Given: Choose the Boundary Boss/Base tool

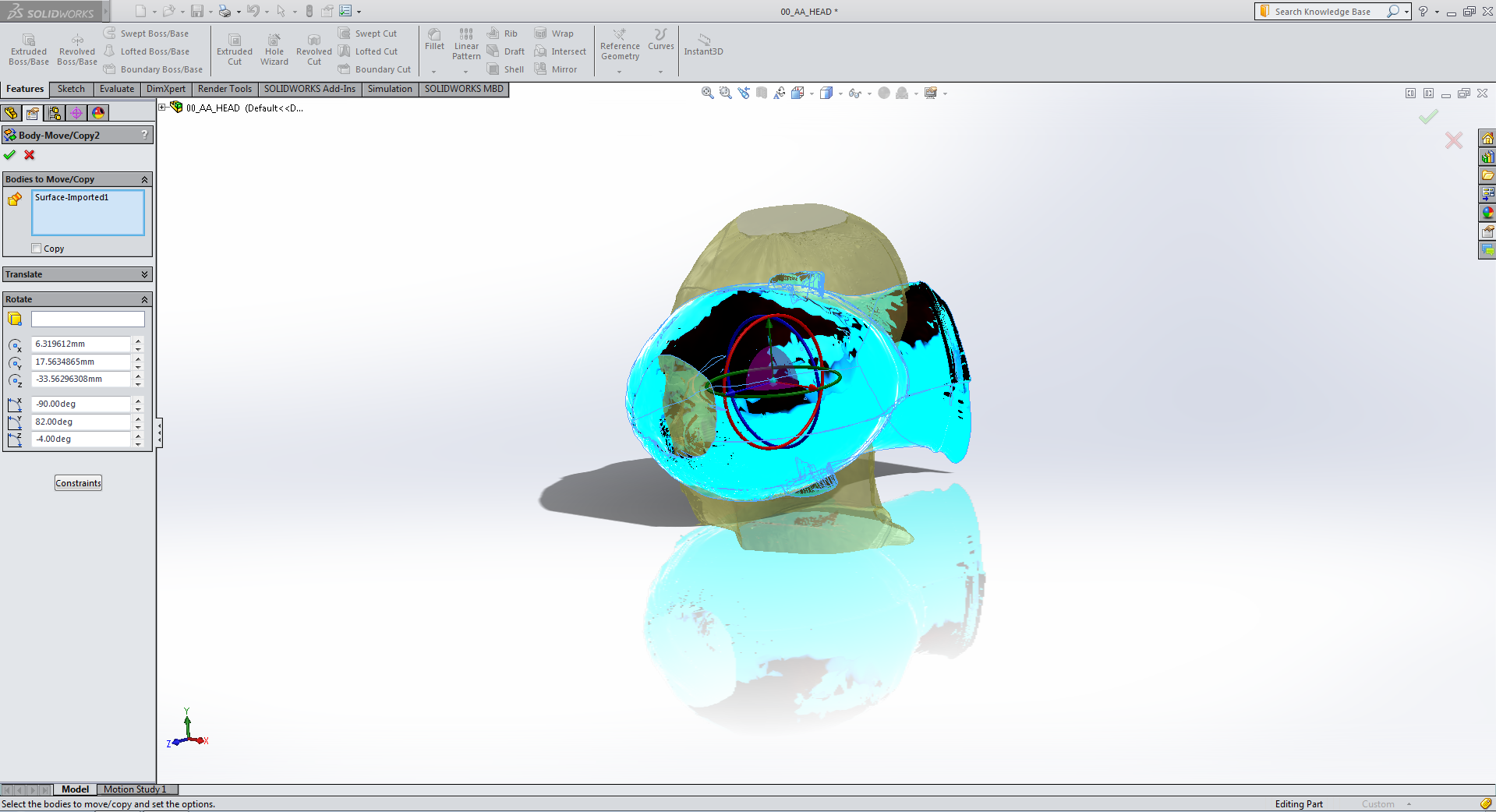Looking at the screenshot, I should [153, 69].
